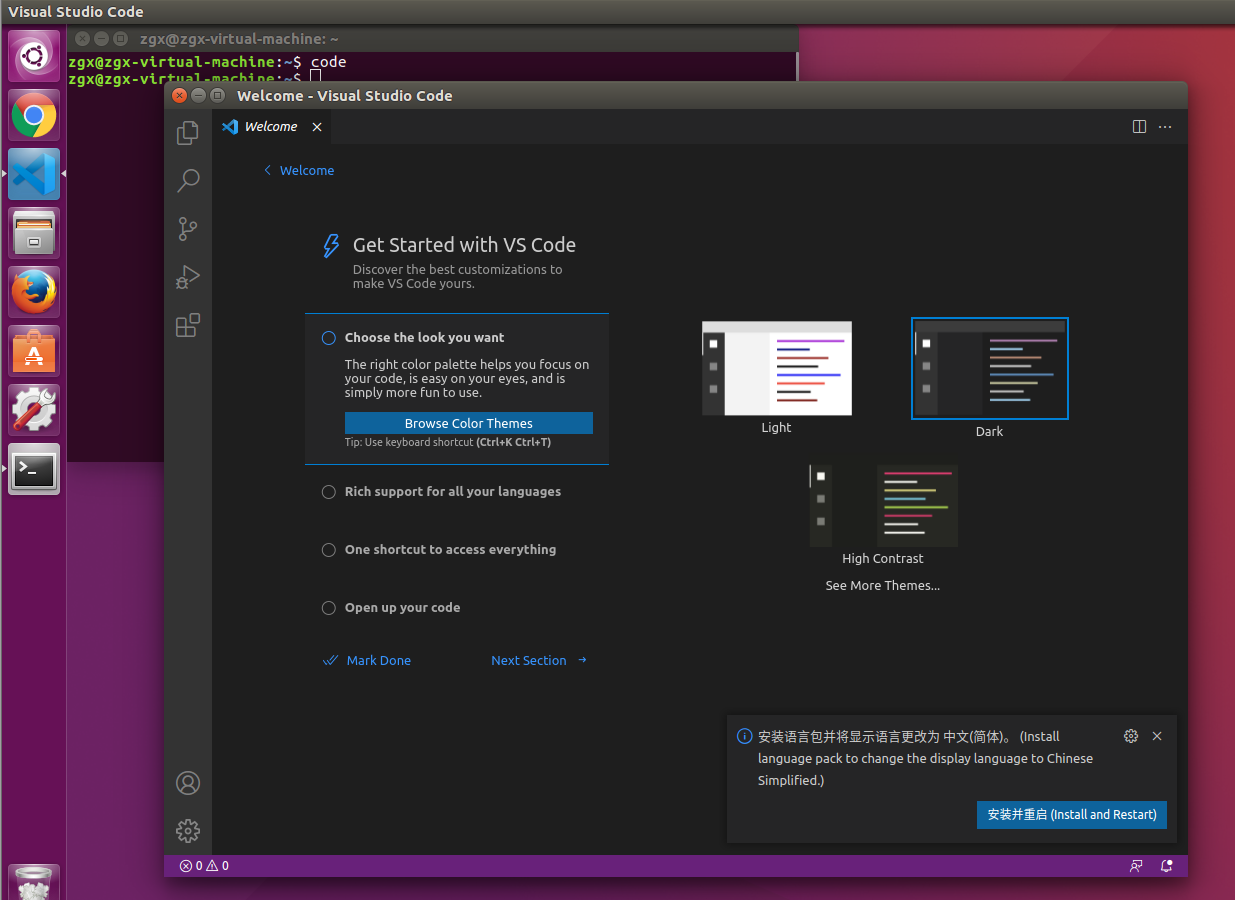Open the Search view in activity bar
The image size is (1235, 900).
pyautogui.click(x=188, y=180)
